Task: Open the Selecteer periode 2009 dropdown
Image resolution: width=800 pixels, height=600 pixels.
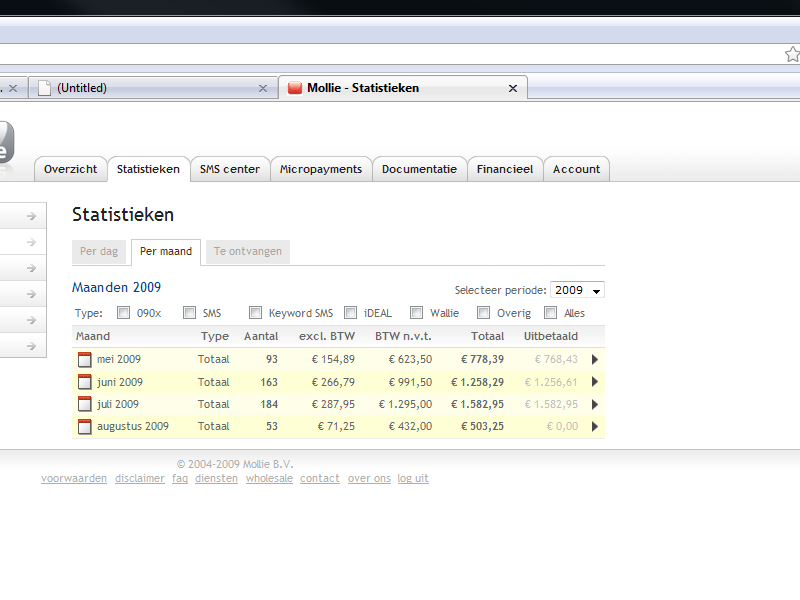Action: pos(577,290)
